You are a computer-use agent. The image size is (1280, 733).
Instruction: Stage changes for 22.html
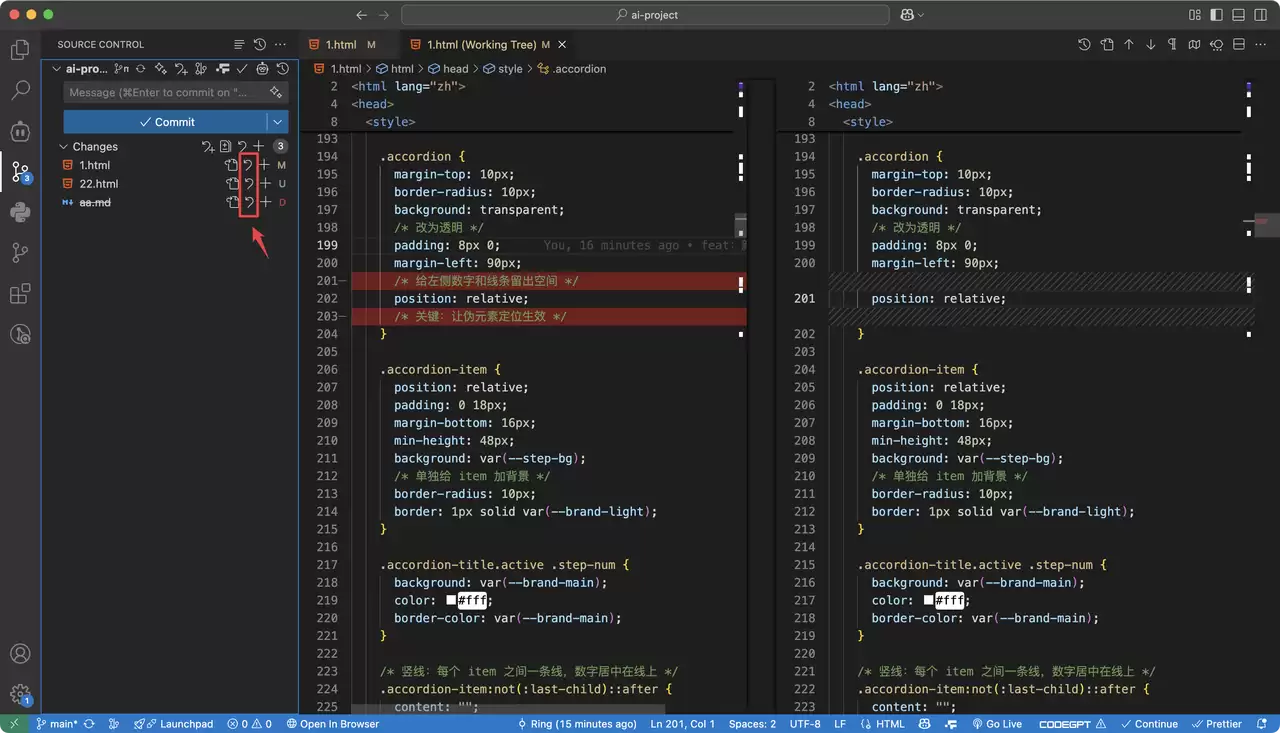[265, 184]
